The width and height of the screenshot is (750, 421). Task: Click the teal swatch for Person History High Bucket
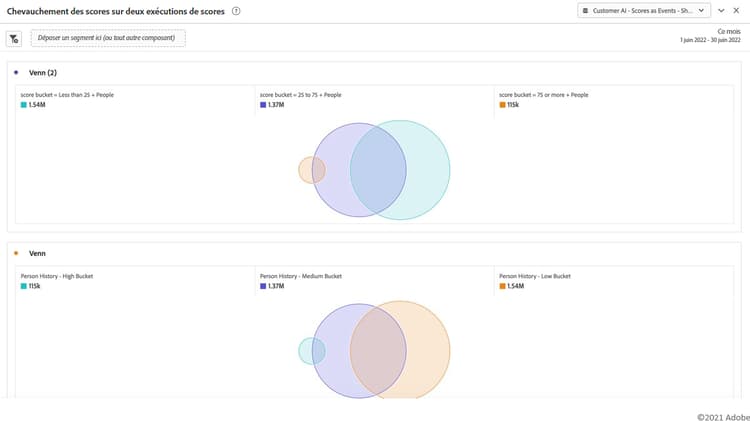point(23,286)
